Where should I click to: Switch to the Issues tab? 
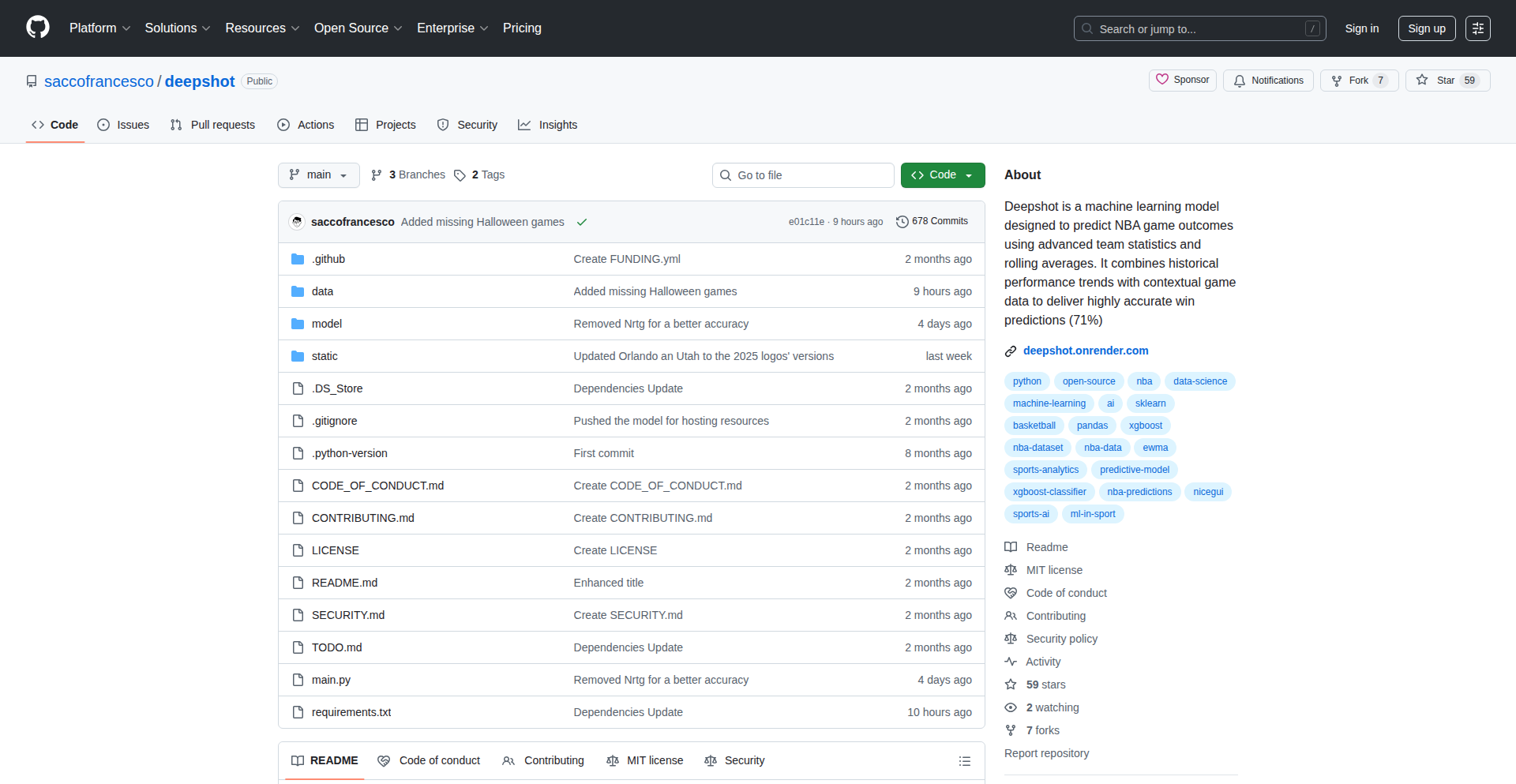(123, 125)
